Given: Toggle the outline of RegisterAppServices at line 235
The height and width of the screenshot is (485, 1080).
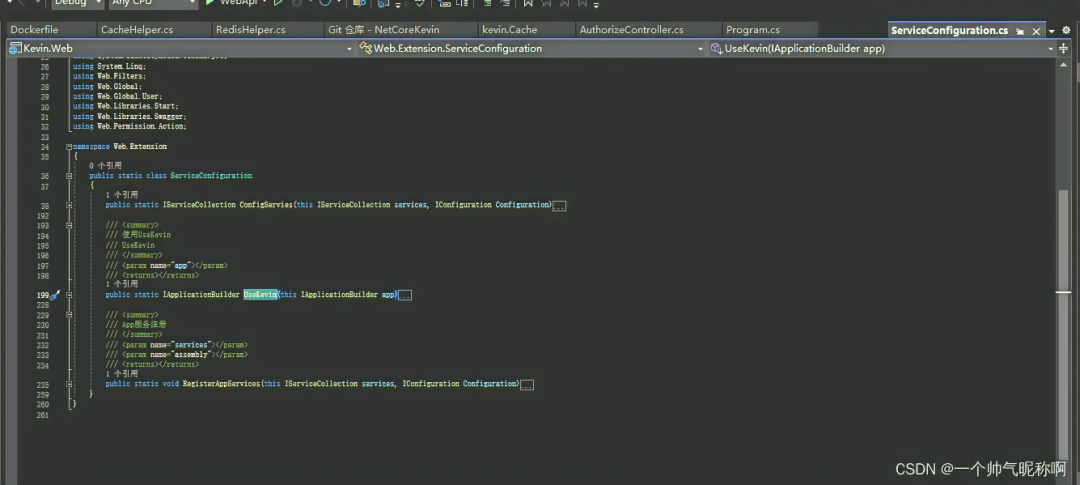Looking at the screenshot, I should [x=69, y=384].
